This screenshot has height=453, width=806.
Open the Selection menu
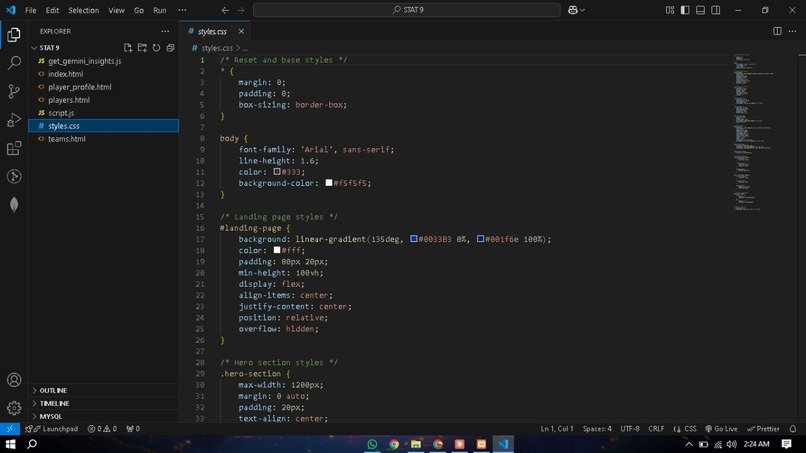click(x=84, y=10)
